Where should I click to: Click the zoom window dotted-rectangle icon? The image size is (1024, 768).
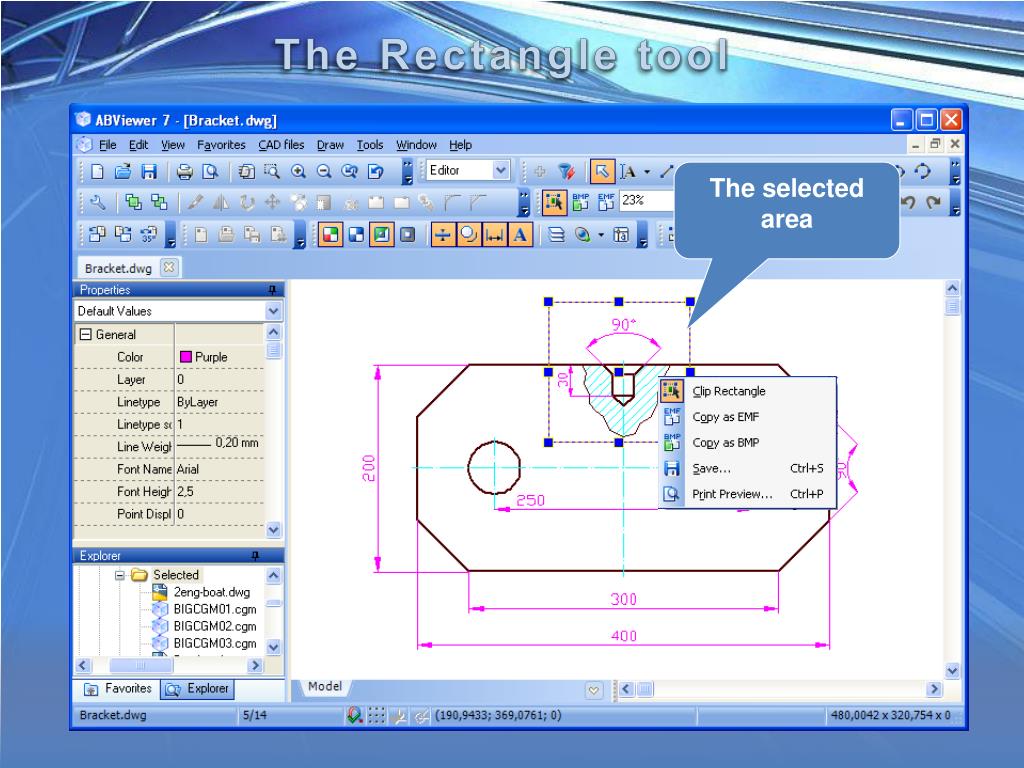pyautogui.click(x=272, y=172)
